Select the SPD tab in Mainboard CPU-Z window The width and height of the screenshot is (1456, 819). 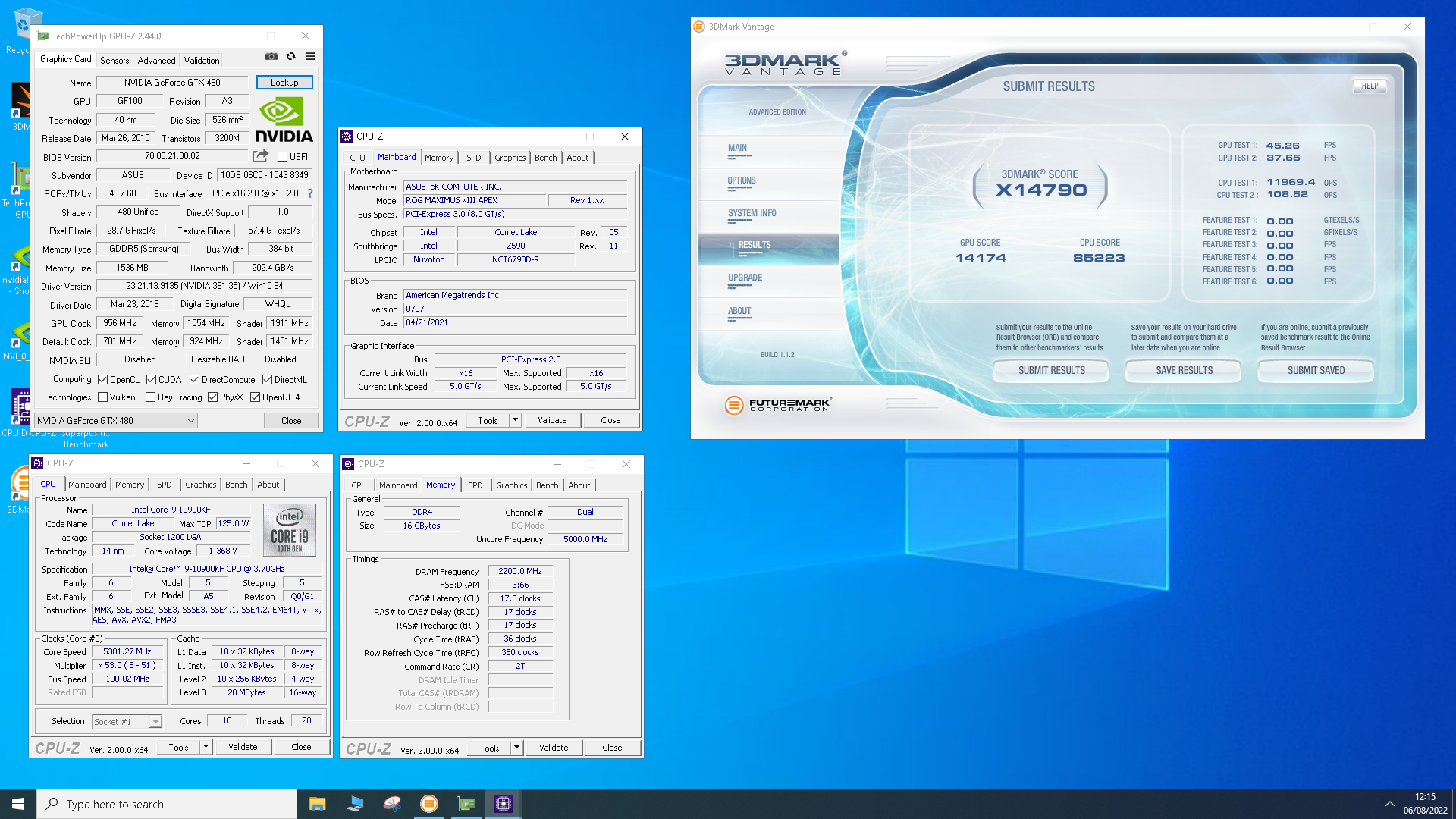[474, 157]
